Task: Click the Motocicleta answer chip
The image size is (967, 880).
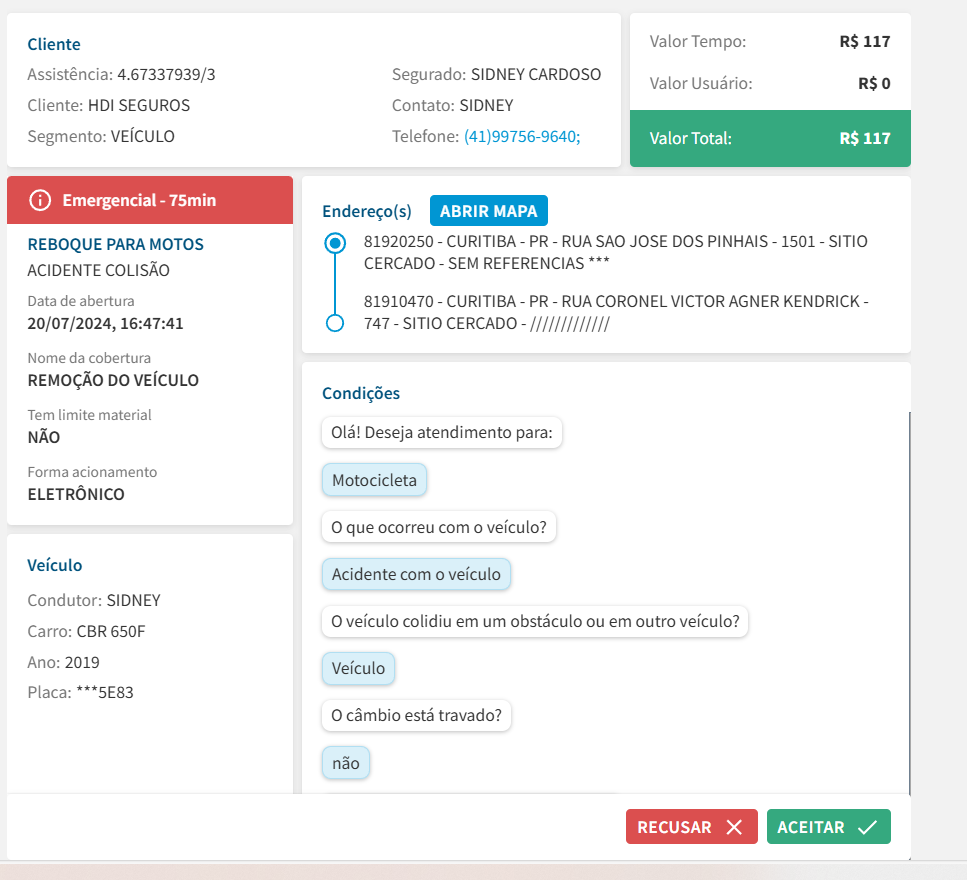Action: click(x=374, y=480)
